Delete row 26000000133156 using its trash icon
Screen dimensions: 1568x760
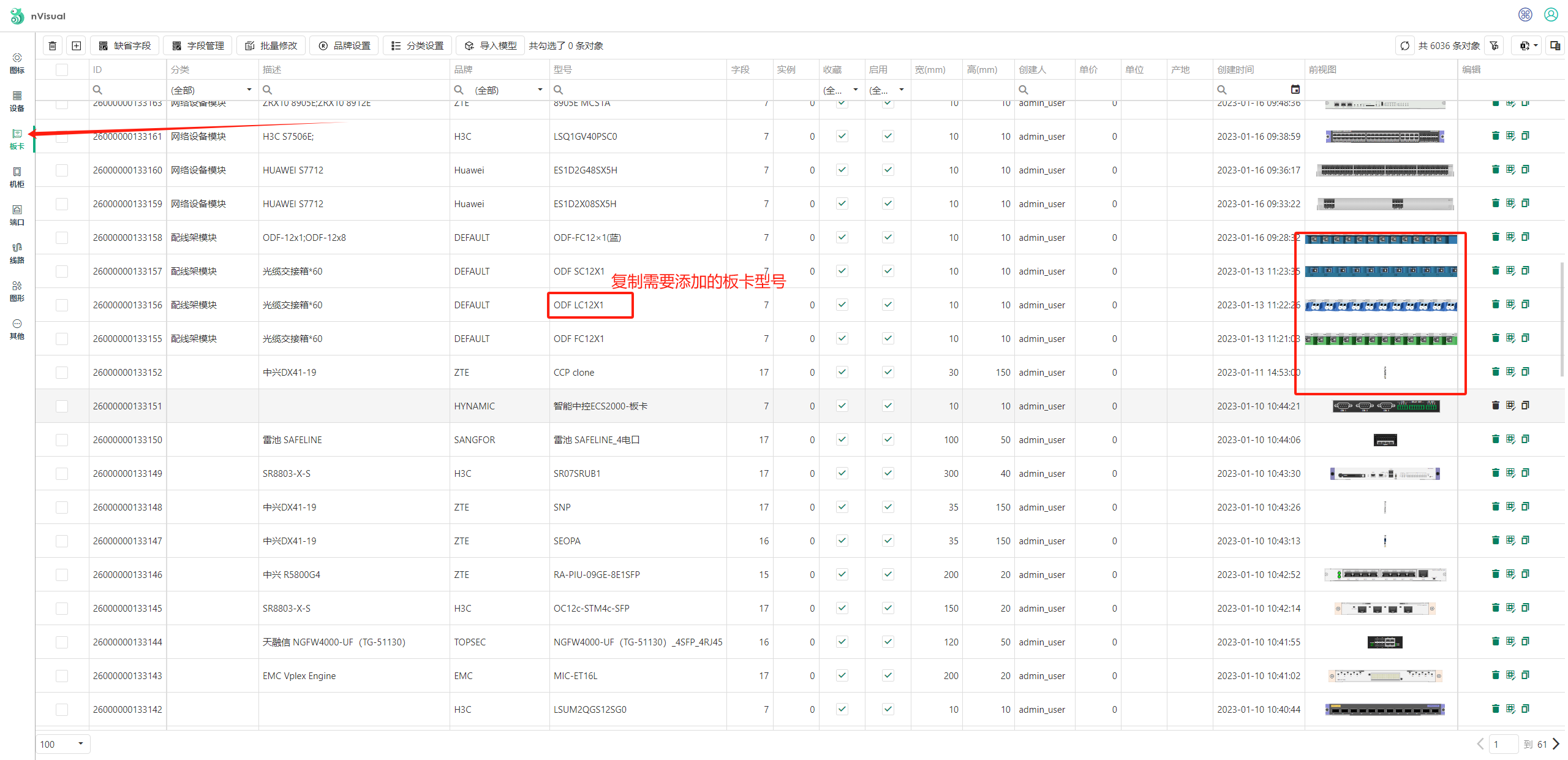1495,305
